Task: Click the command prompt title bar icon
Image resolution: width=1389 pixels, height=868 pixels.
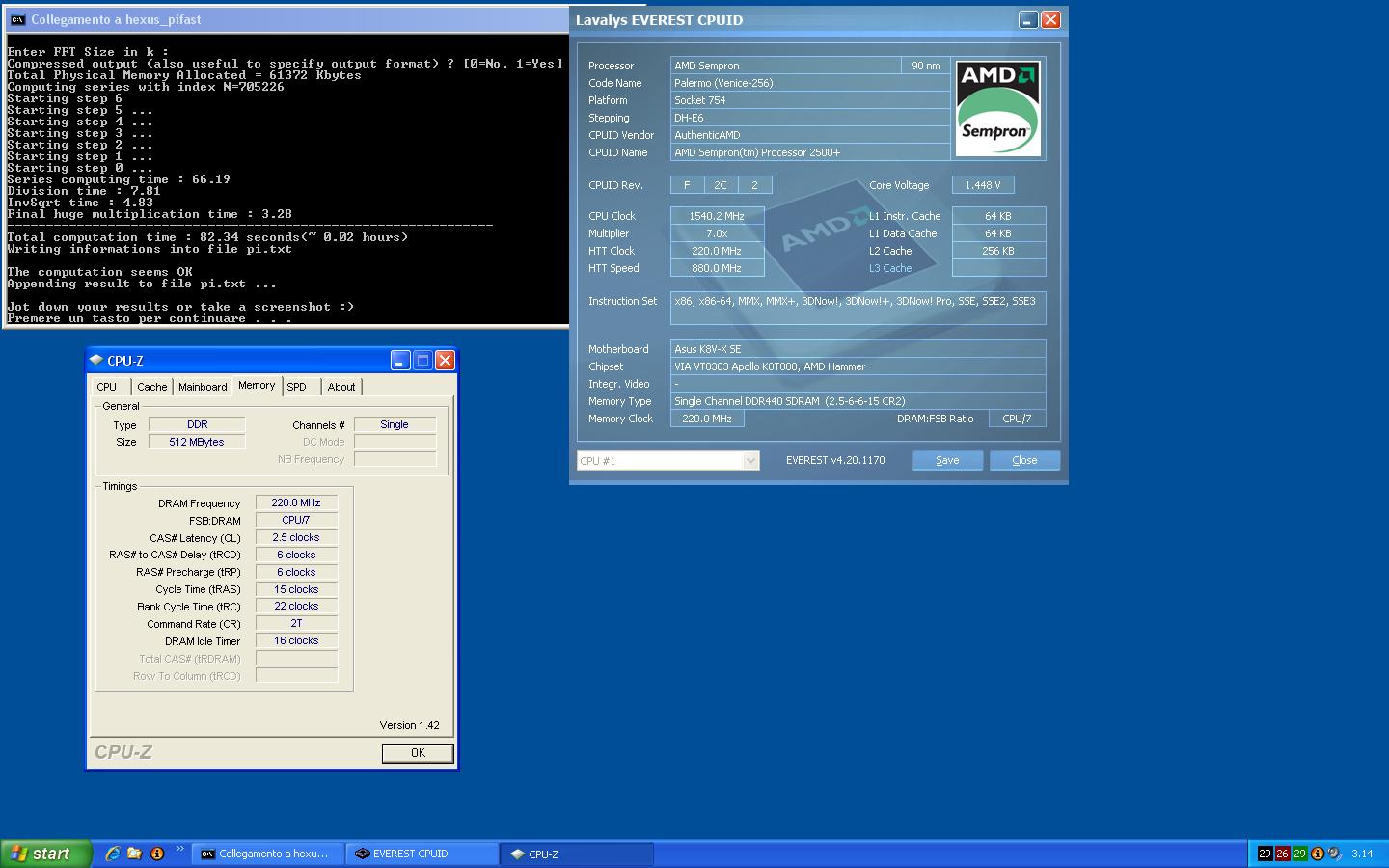Action: point(17,19)
